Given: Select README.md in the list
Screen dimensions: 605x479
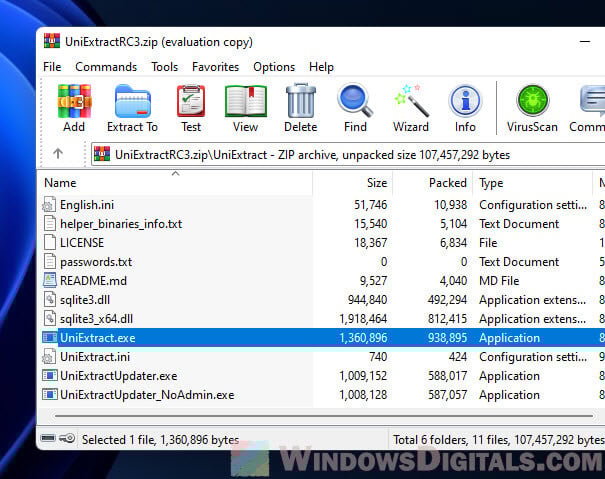Looking at the screenshot, I should tap(93, 281).
